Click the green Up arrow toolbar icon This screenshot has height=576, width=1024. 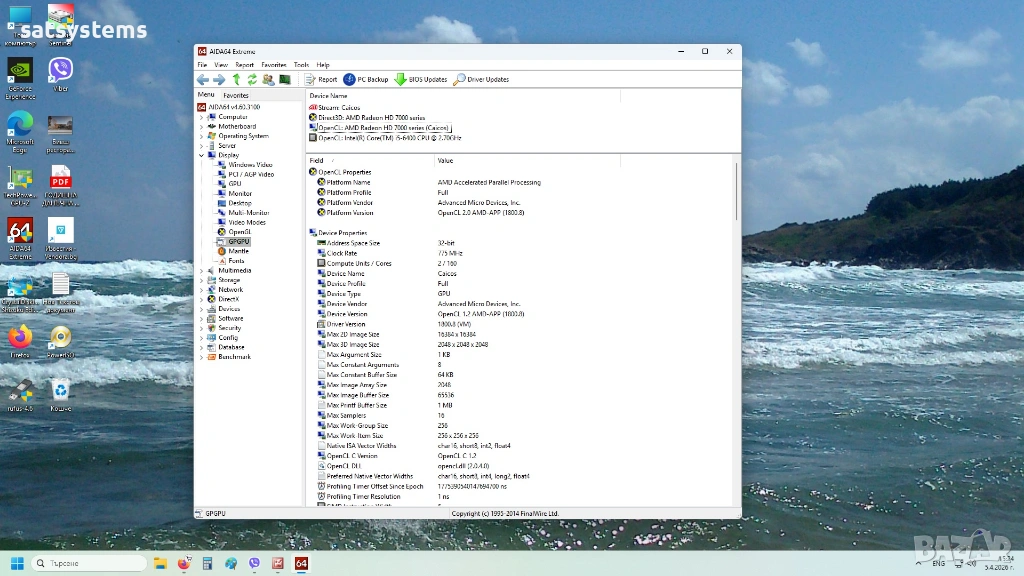pyautogui.click(x=236, y=79)
